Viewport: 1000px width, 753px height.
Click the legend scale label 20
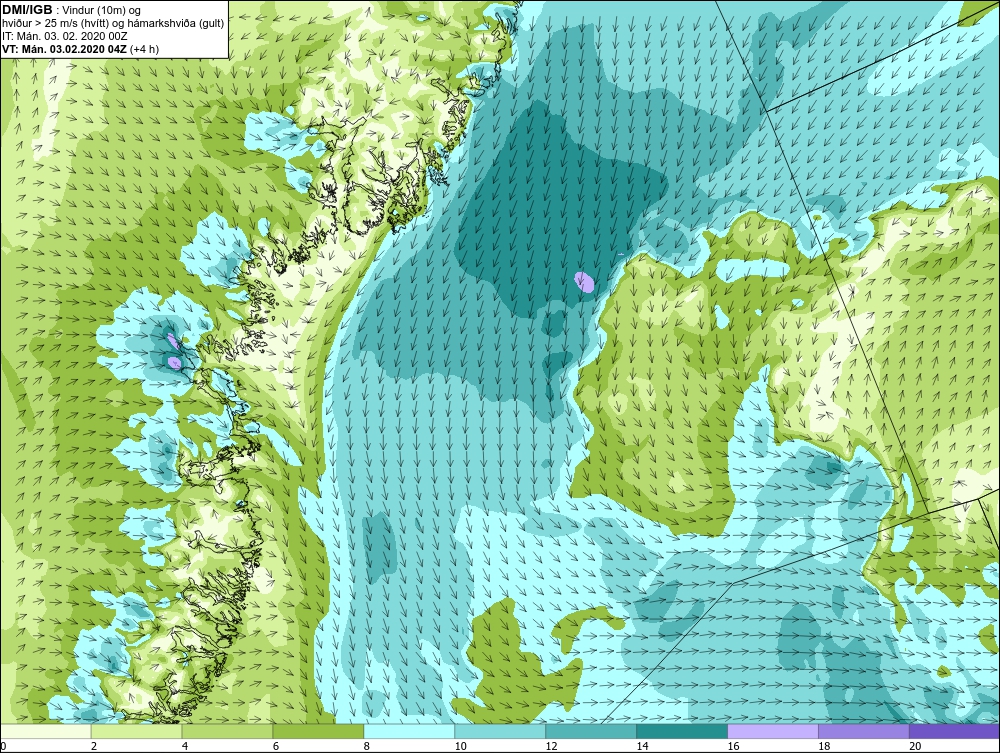pyautogui.click(x=915, y=746)
